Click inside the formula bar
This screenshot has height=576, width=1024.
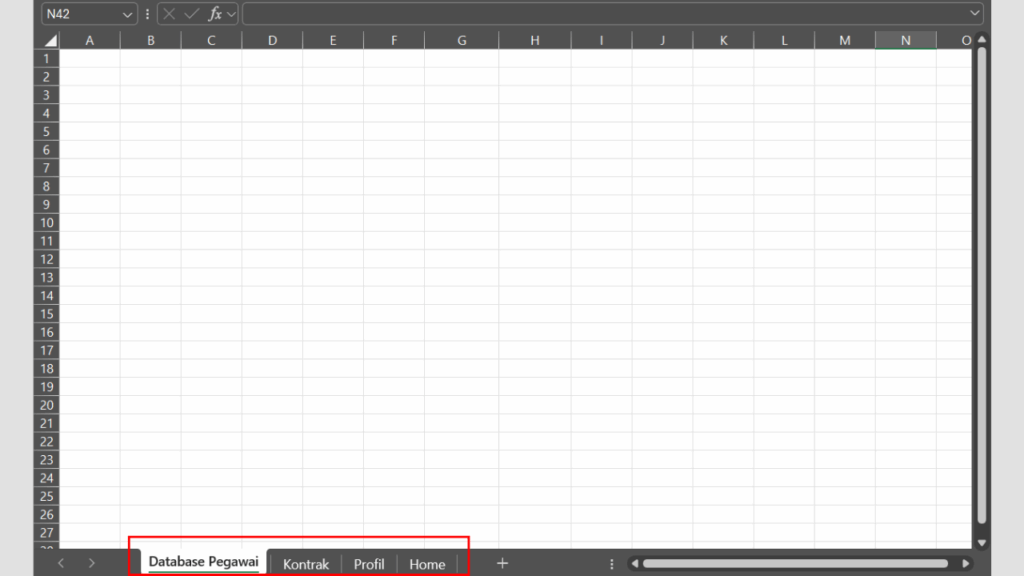click(x=600, y=14)
